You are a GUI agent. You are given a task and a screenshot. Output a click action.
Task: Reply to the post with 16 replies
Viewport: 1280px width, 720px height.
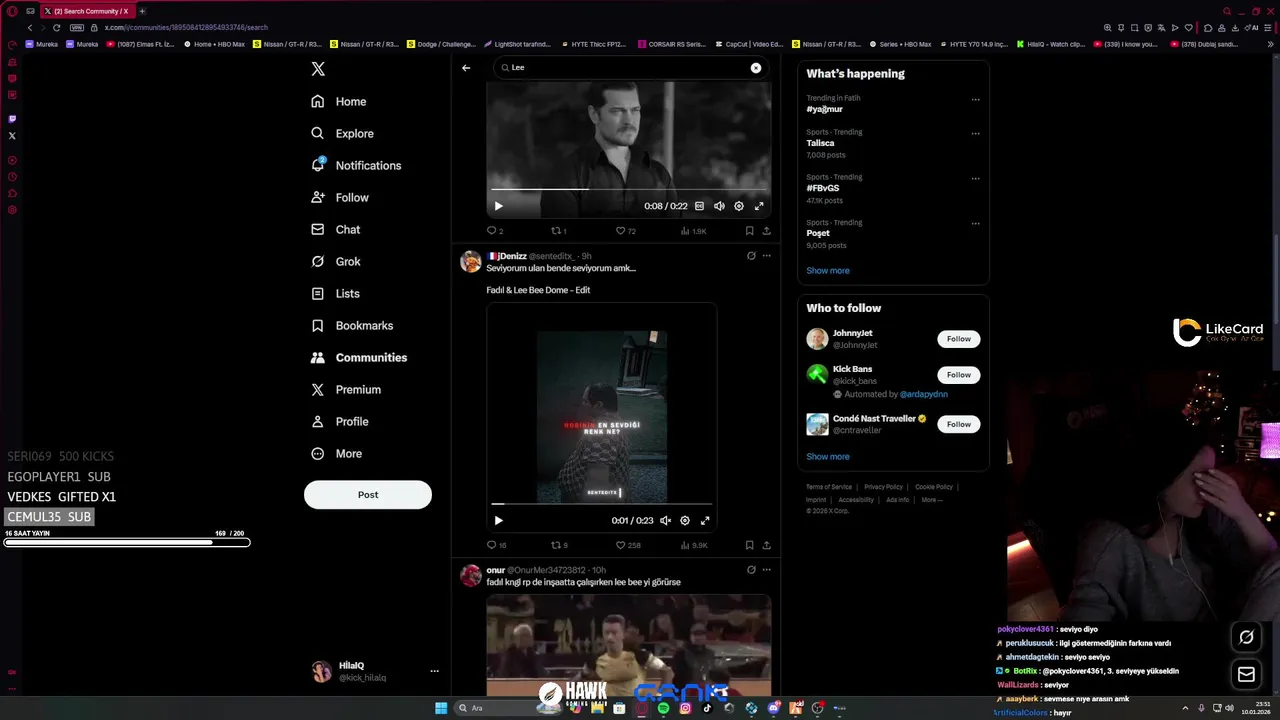pos(497,545)
